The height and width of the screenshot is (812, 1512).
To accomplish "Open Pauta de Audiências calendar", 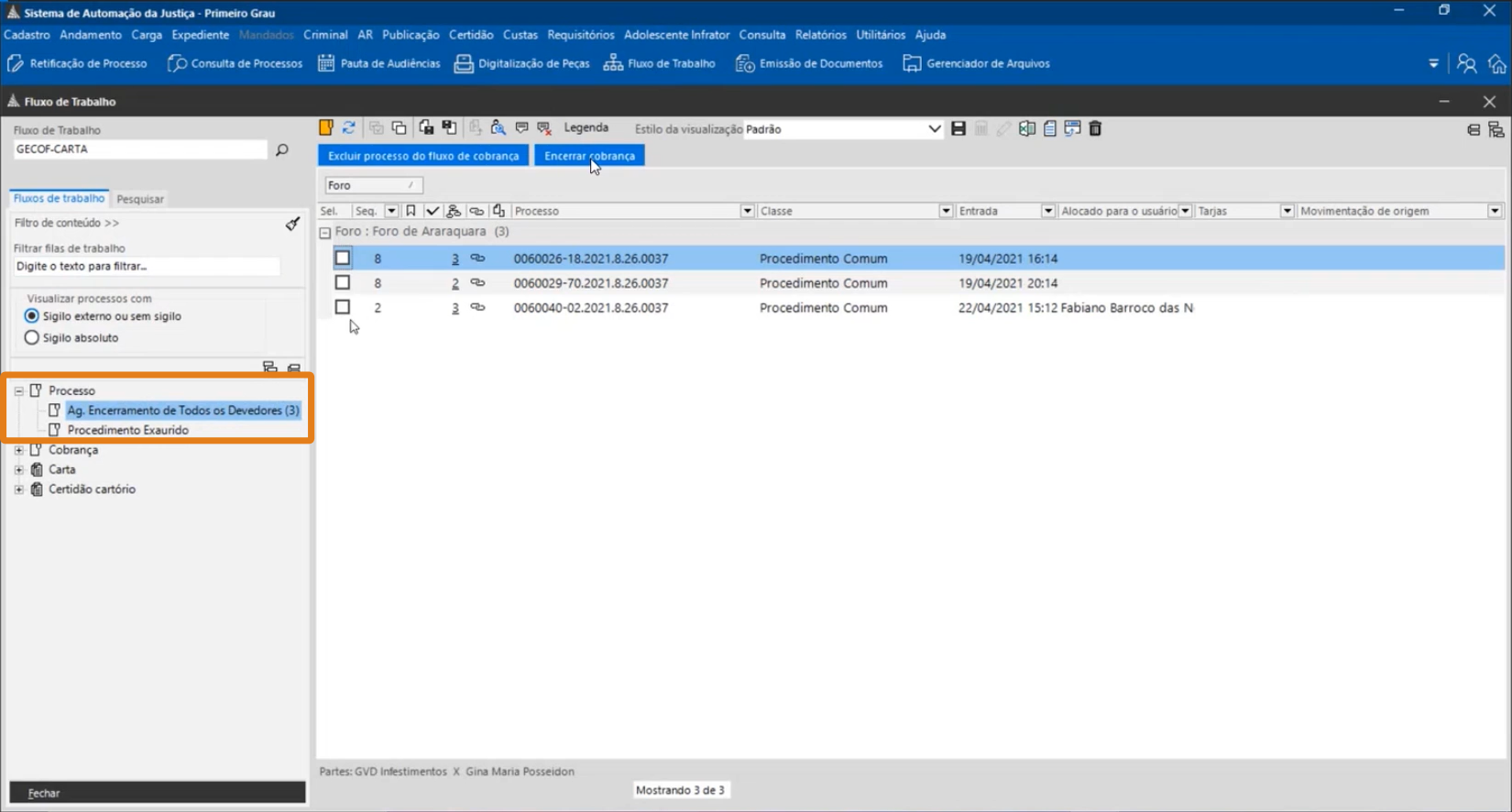I will click(x=378, y=63).
